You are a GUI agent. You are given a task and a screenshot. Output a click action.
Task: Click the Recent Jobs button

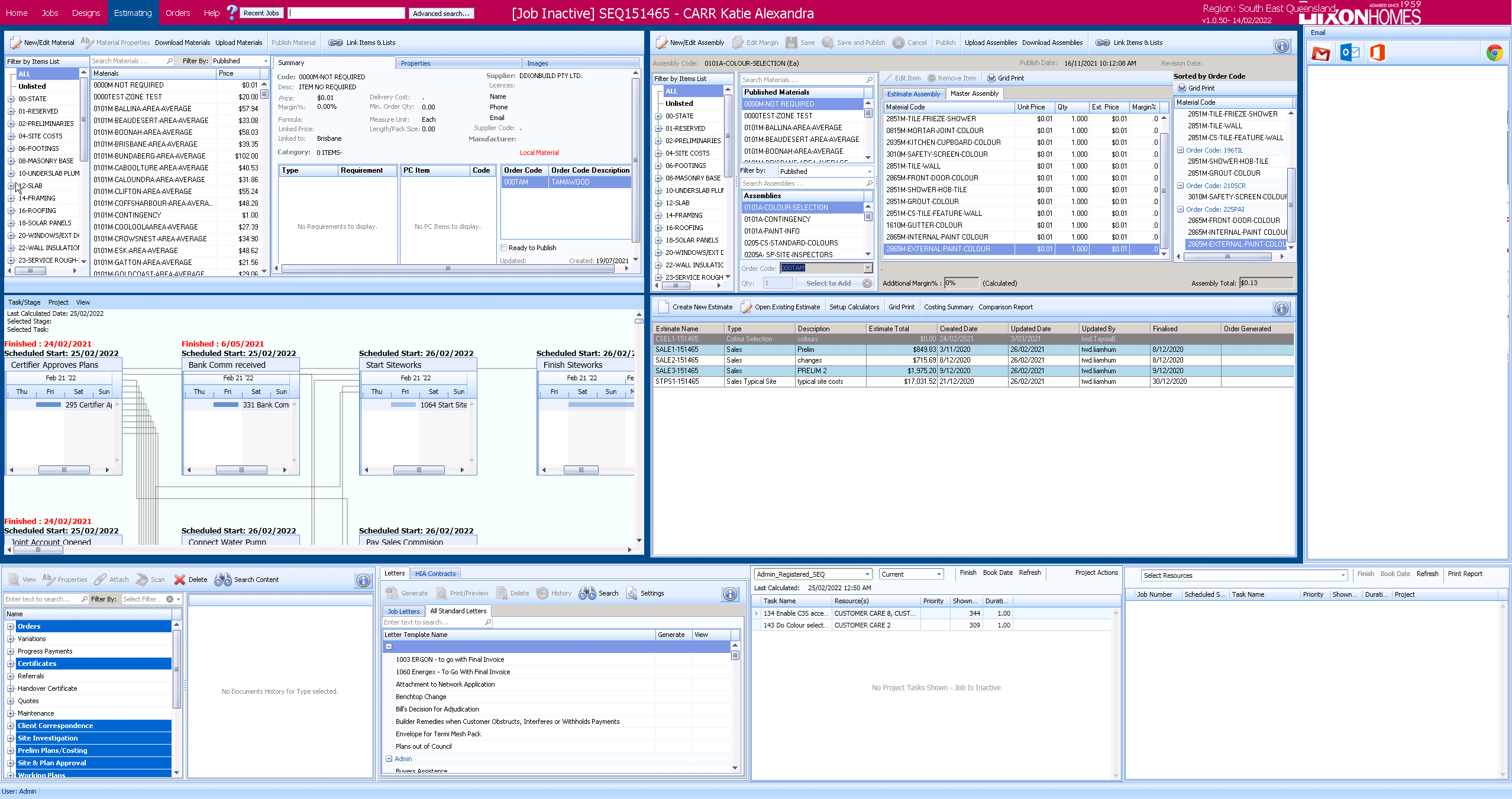261,13
